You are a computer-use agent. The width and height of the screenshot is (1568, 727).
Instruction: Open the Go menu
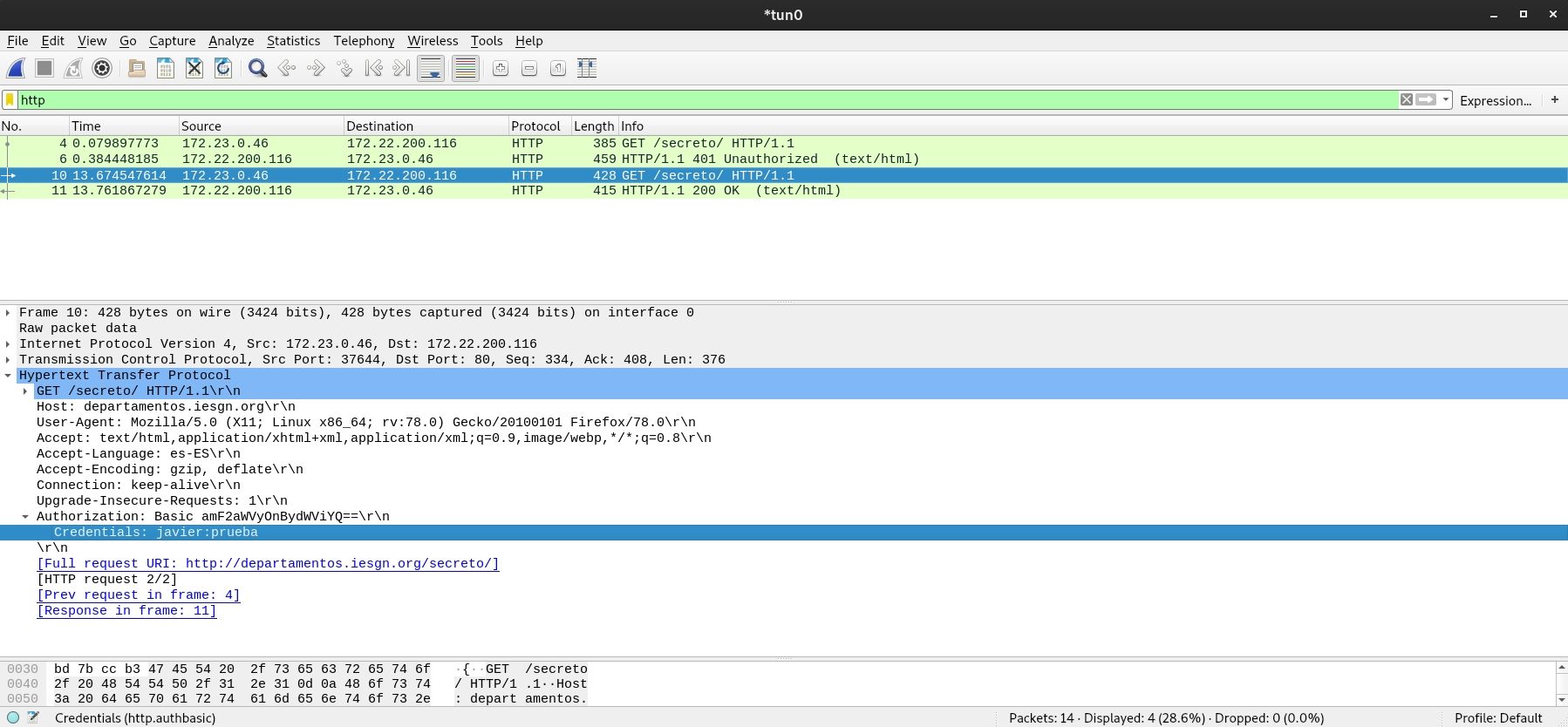pos(127,41)
